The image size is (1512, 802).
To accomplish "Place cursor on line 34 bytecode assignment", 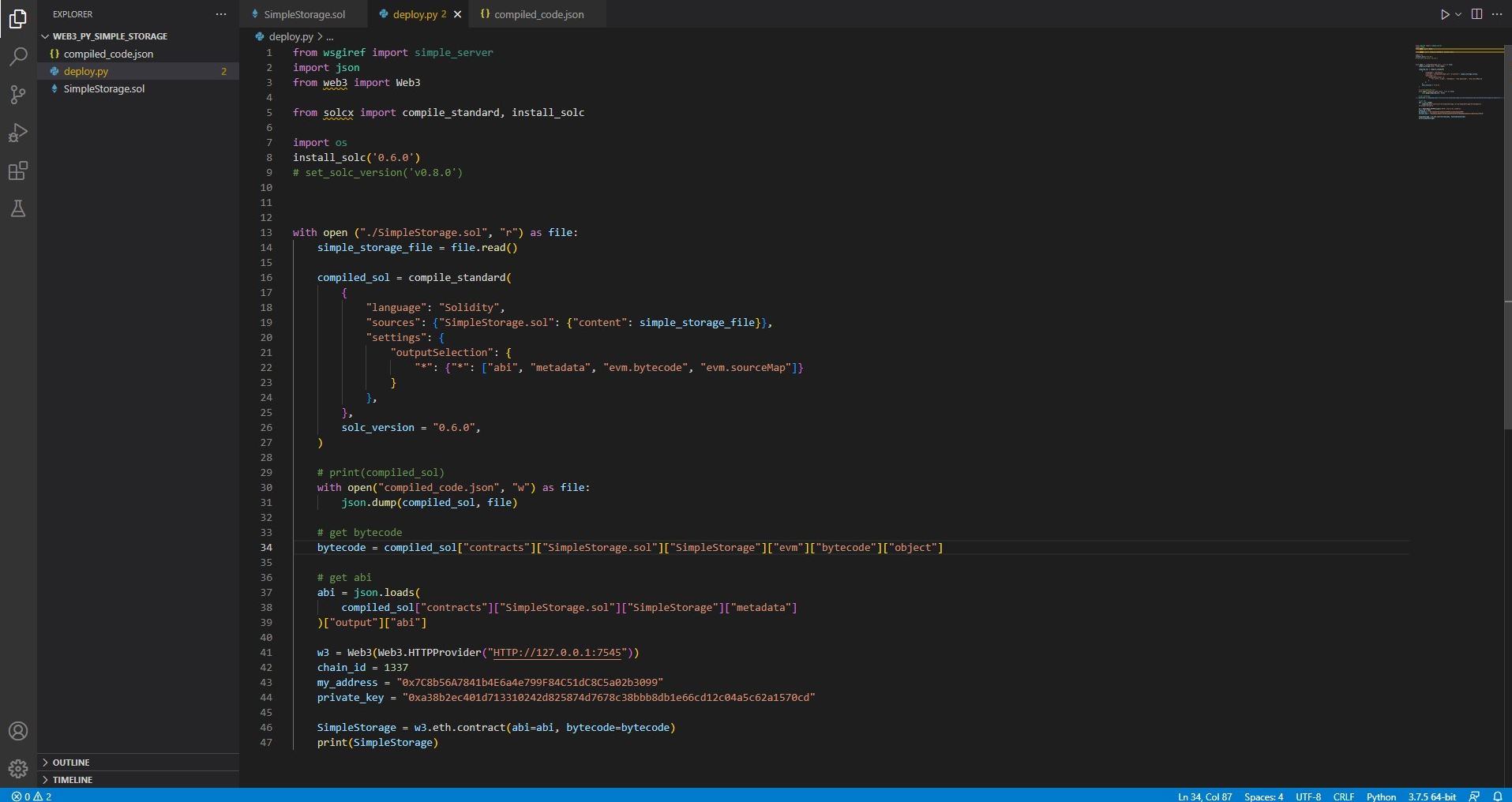I will pos(630,547).
